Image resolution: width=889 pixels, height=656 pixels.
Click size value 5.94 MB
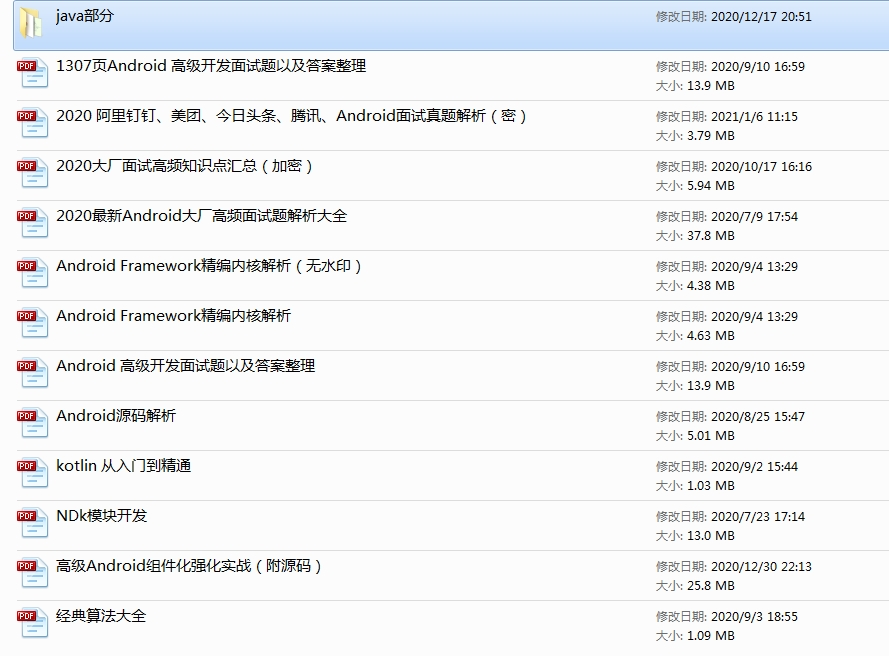pyautogui.click(x=710, y=186)
